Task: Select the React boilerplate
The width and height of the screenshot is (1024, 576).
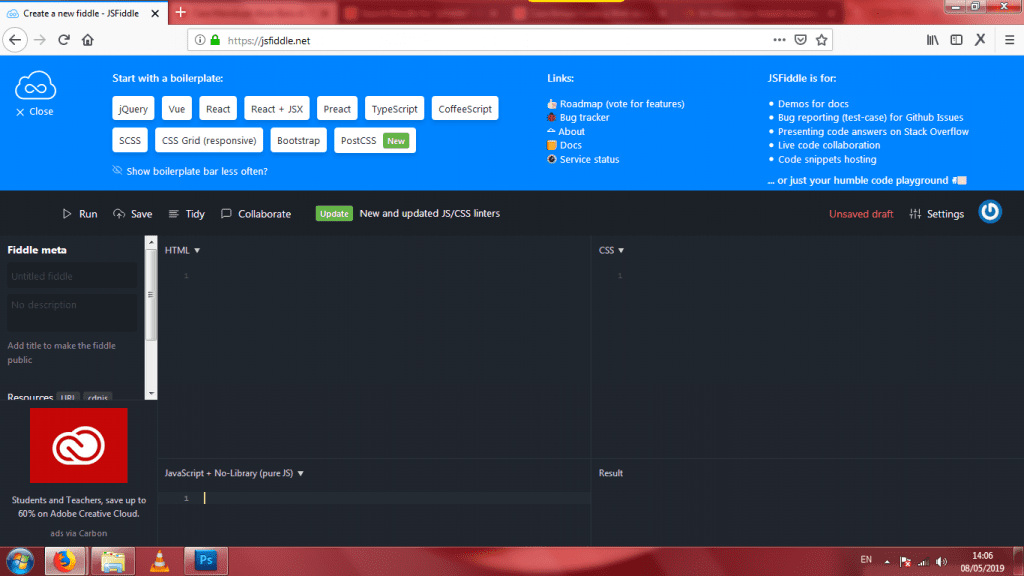Action: coord(217,108)
